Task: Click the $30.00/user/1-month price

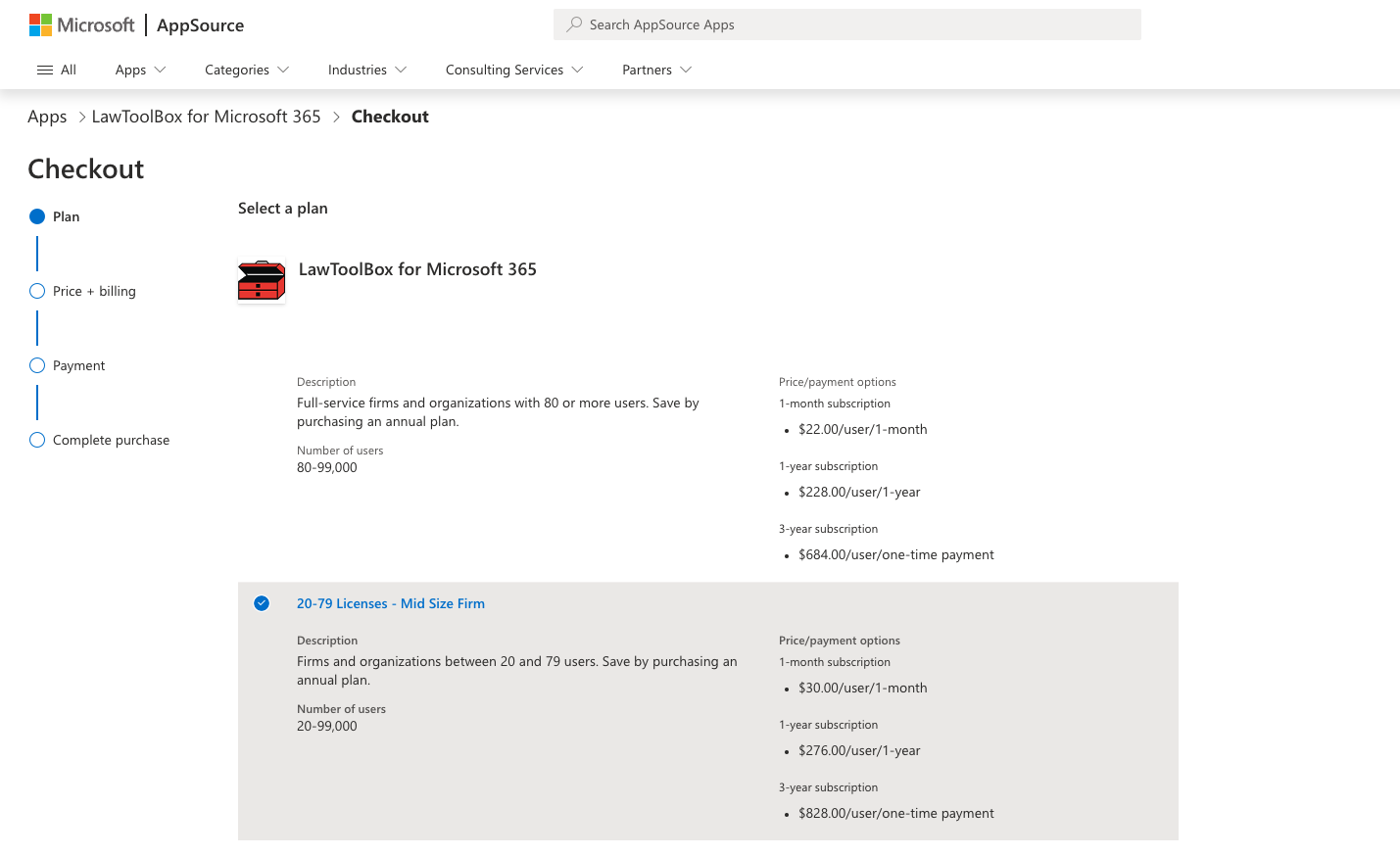Action: point(863,688)
